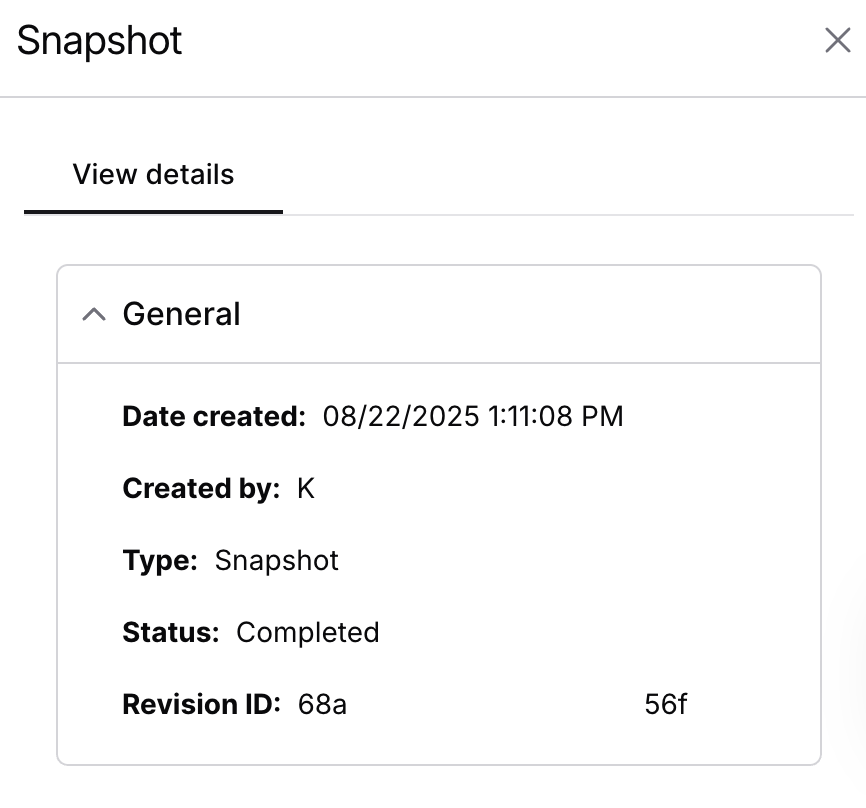The height and width of the screenshot is (808, 866).
Task: Select the 1:11:08 PM creation time
Action: point(556,416)
